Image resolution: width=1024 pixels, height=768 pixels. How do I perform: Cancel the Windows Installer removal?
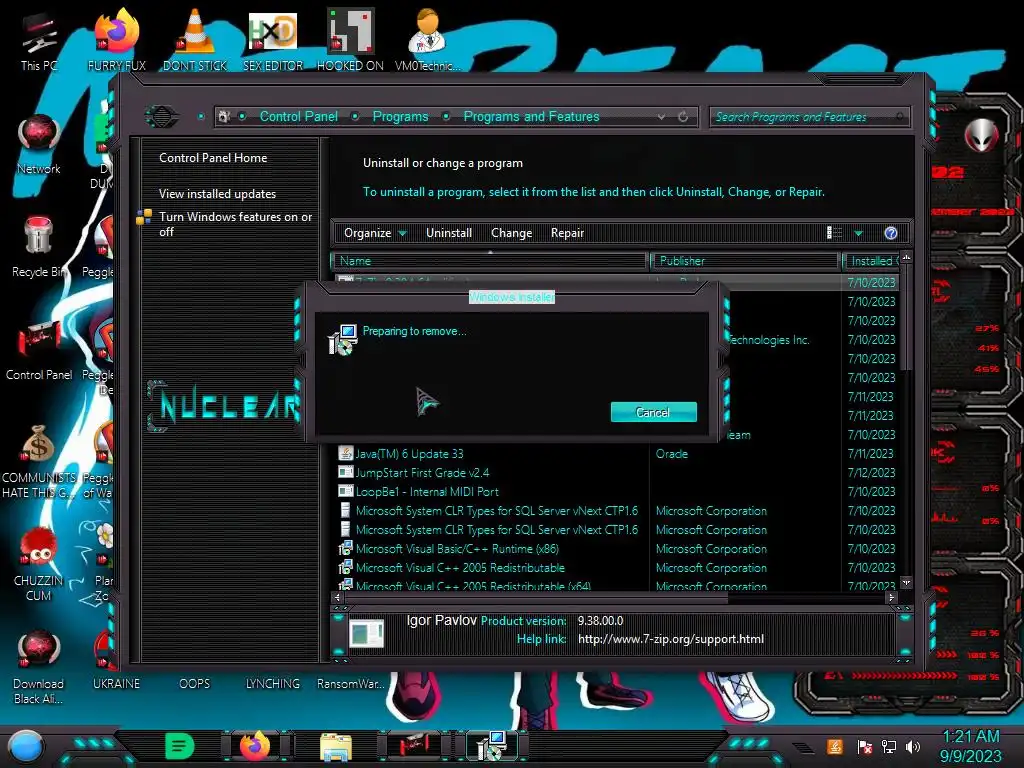[x=653, y=412]
